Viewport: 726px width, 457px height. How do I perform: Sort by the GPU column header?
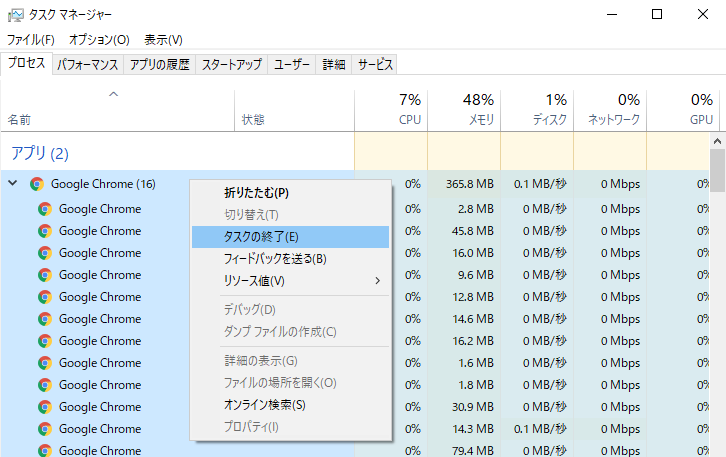(x=683, y=110)
